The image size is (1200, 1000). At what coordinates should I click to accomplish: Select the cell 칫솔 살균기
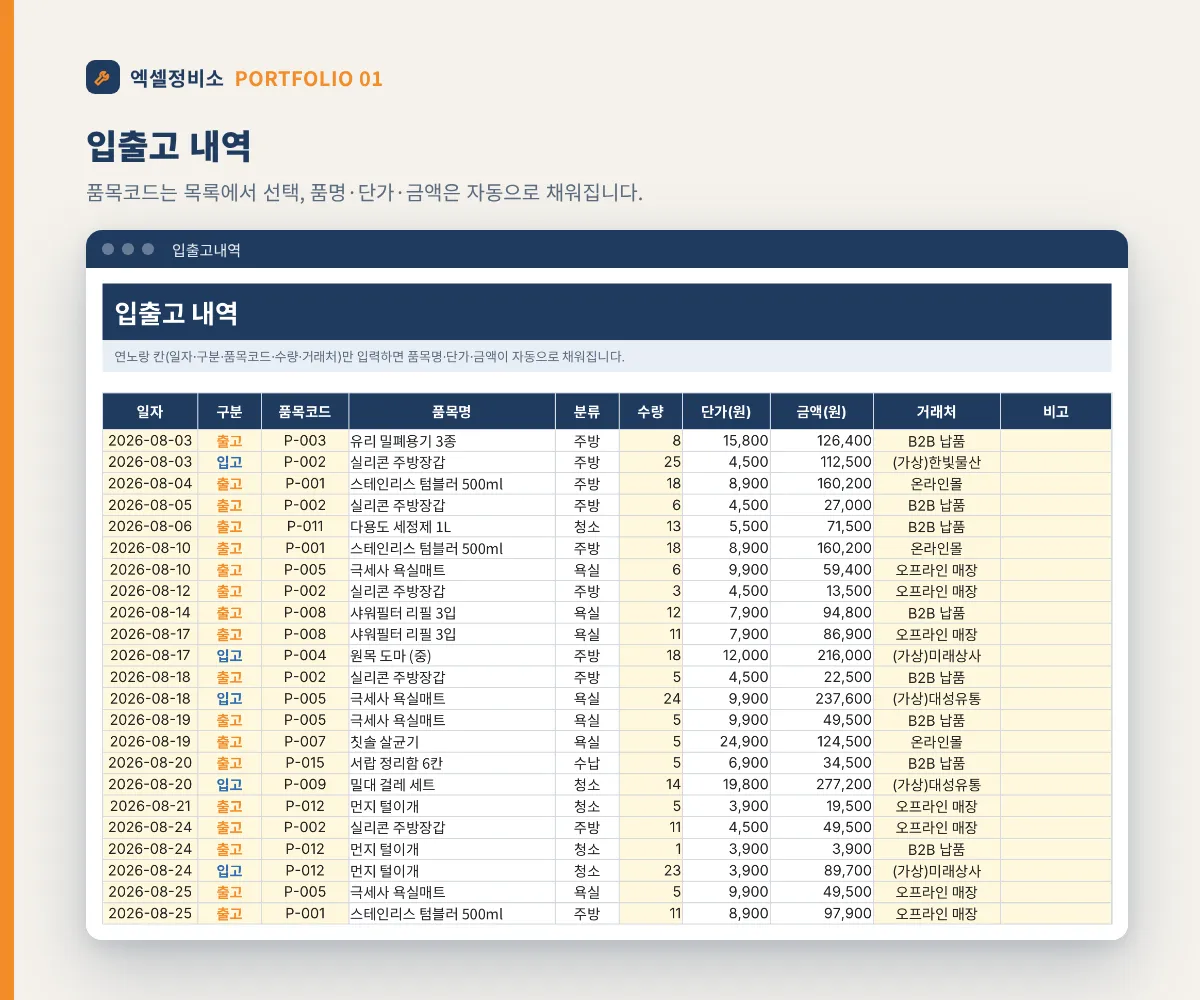click(452, 741)
